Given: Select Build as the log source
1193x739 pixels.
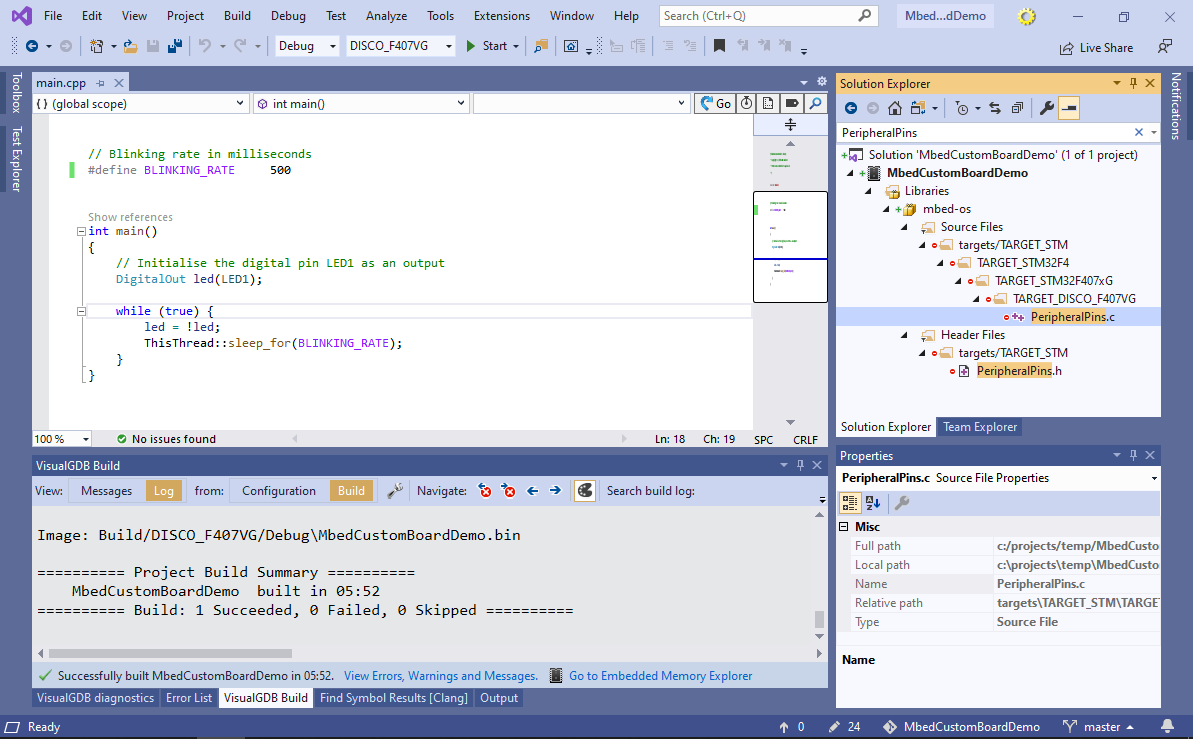Looking at the screenshot, I should click(351, 491).
